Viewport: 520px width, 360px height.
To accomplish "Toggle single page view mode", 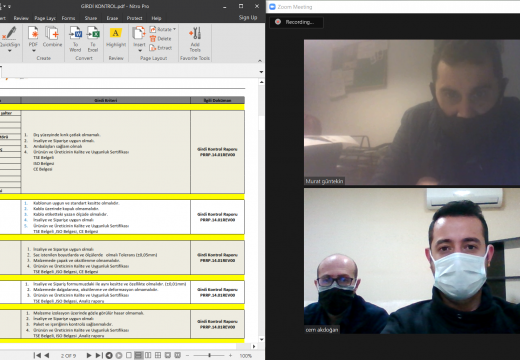I will (129, 355).
